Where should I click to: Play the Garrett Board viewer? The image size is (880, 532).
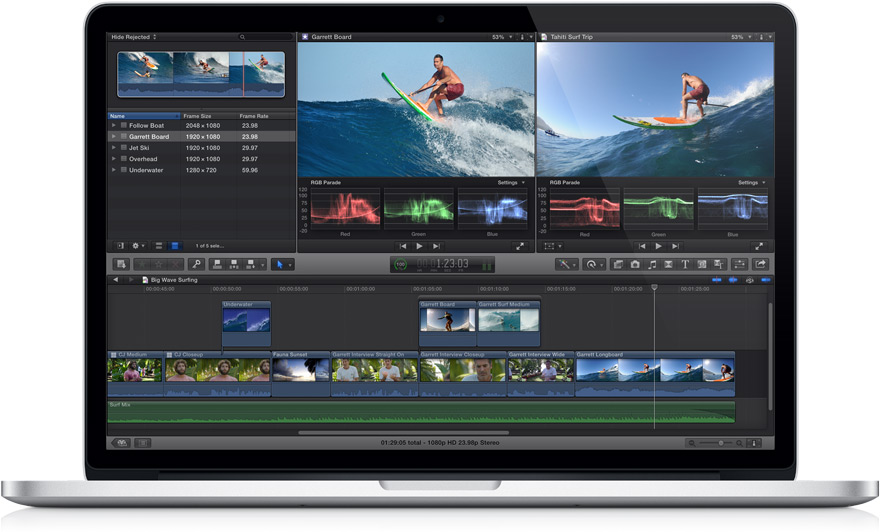pyautogui.click(x=419, y=245)
